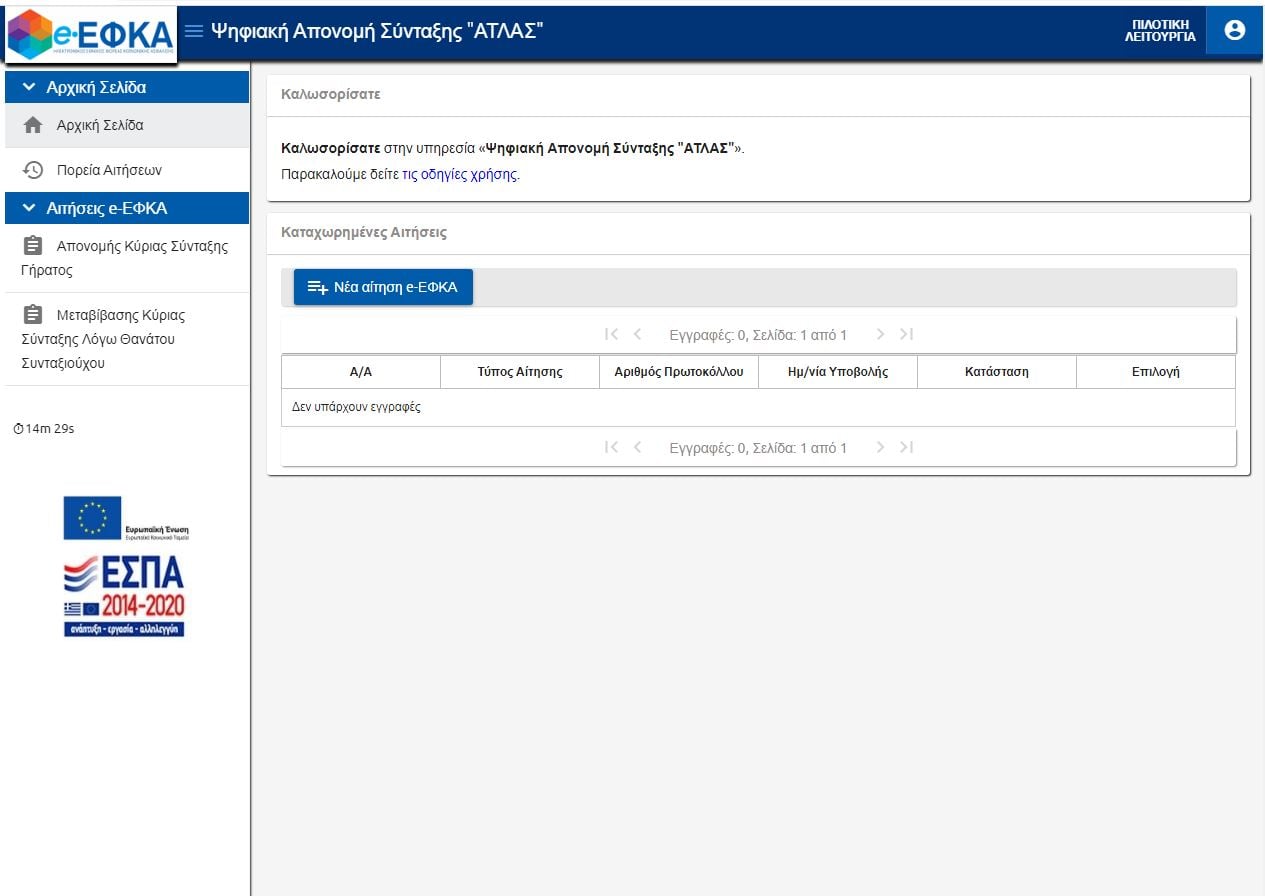Toggle the hamburger menu icon
This screenshot has width=1265, height=896.
tap(194, 31)
